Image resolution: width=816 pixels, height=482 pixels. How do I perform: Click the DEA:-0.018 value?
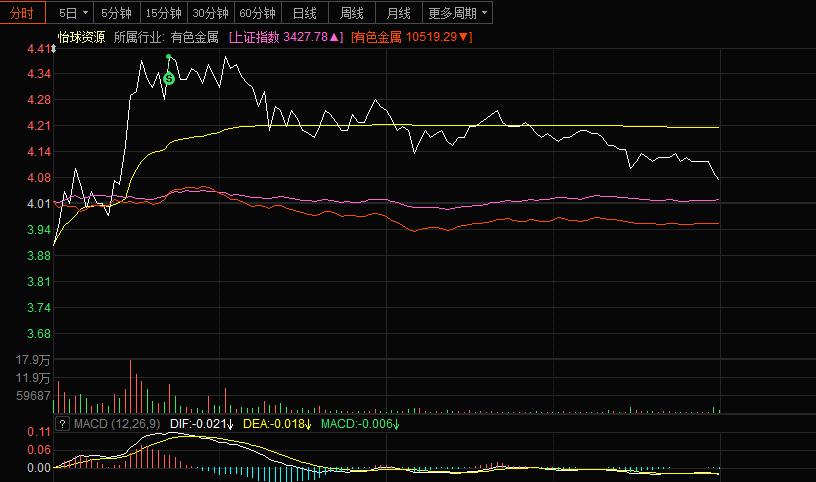pos(277,424)
